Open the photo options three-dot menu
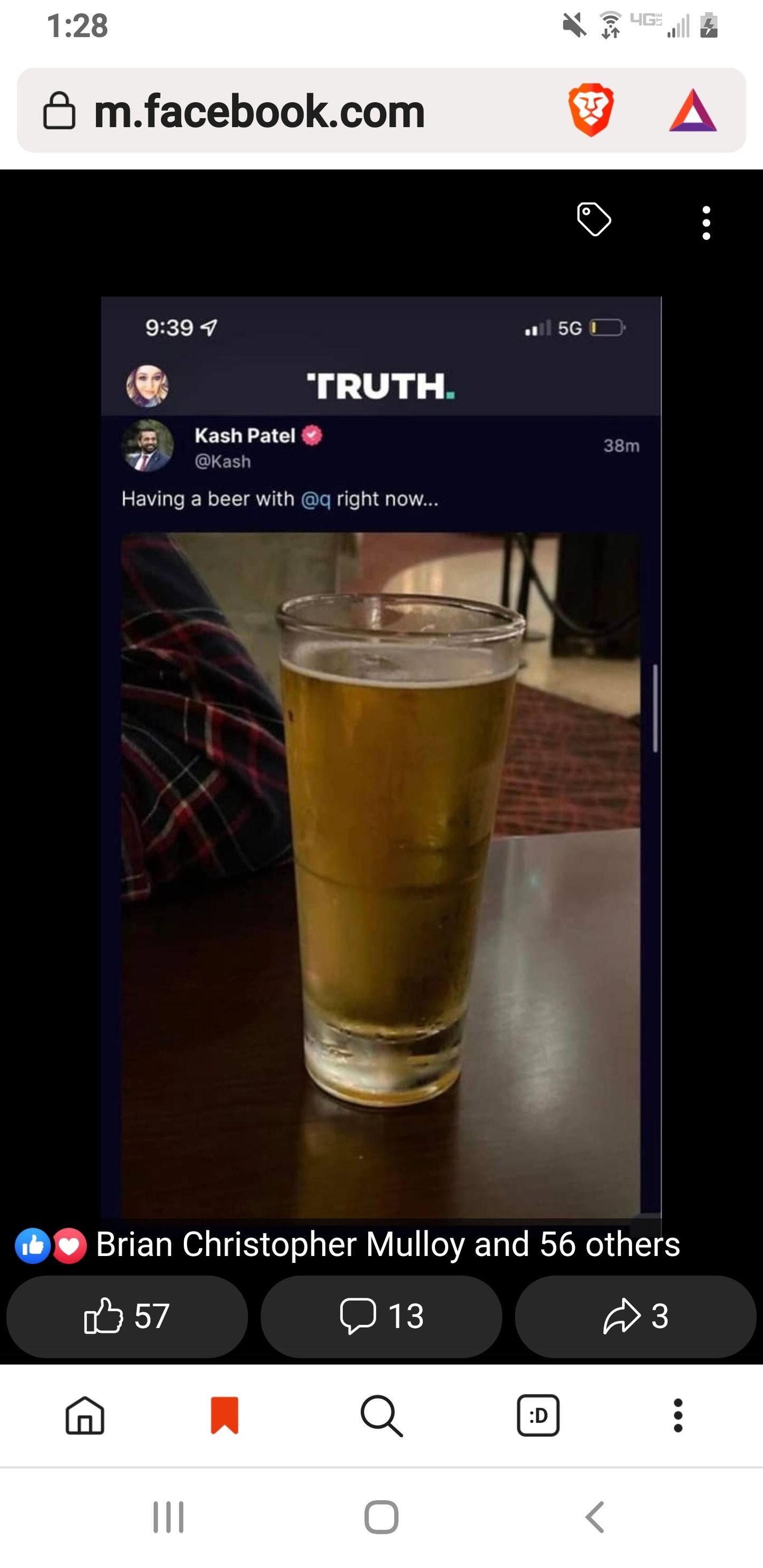The height and width of the screenshot is (1568, 763). [706, 223]
